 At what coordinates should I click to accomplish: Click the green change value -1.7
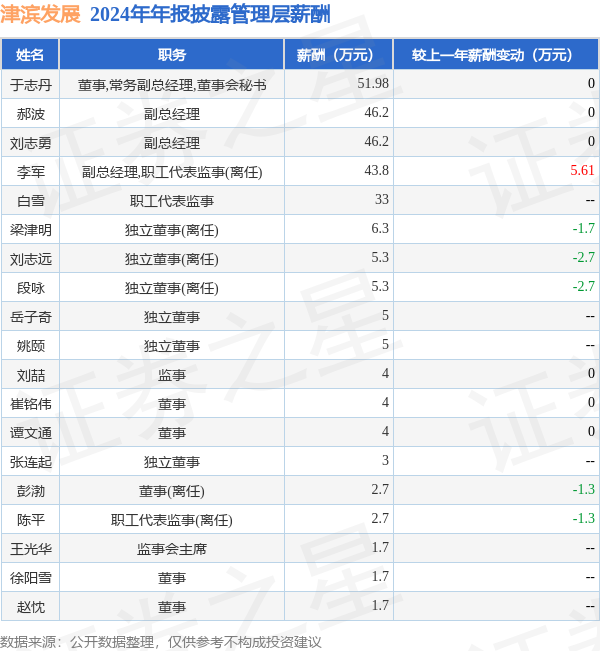[583, 228]
